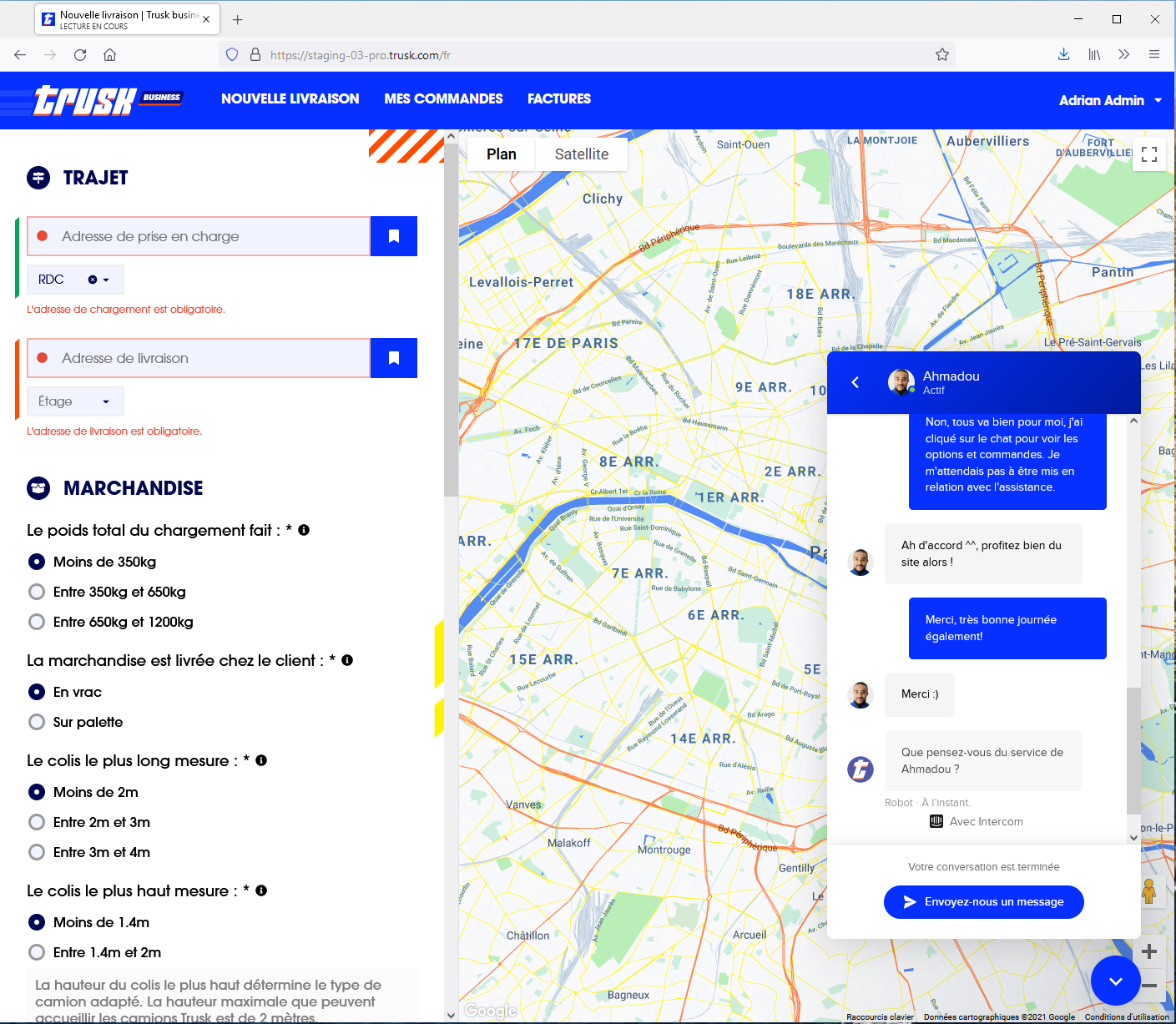Screen dimensions: 1176x1024
Task: Close the Nouvelle livraison tab
Action: [x=206, y=19]
